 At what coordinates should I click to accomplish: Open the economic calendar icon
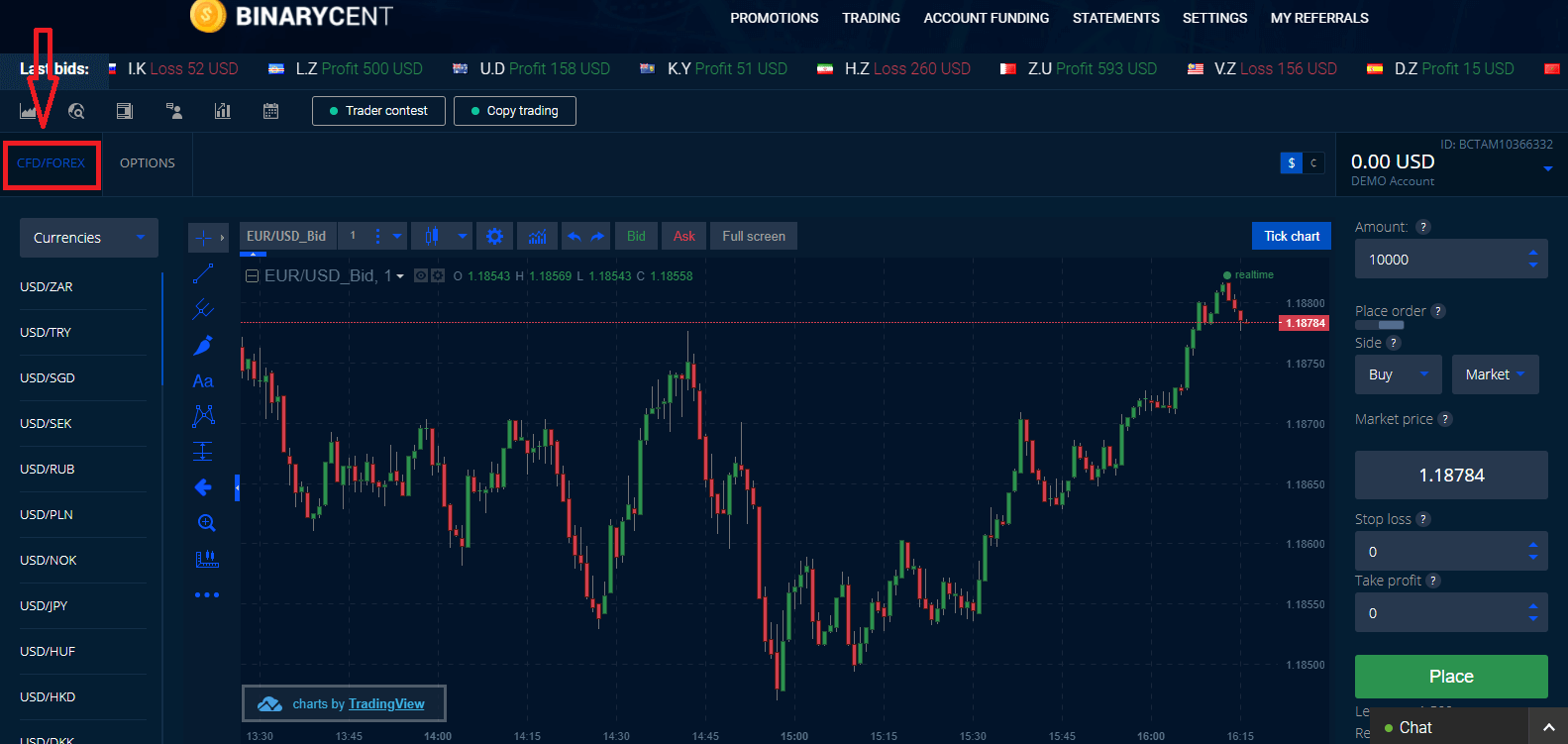point(270,111)
